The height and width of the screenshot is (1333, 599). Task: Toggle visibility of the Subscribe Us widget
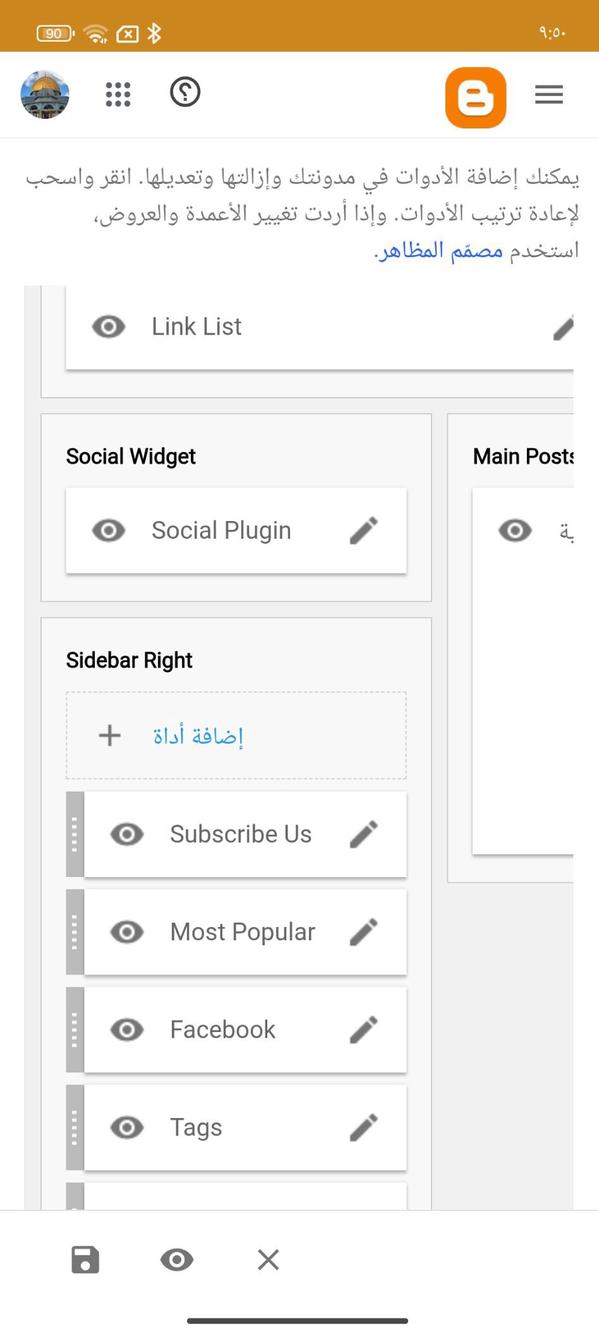click(x=127, y=834)
